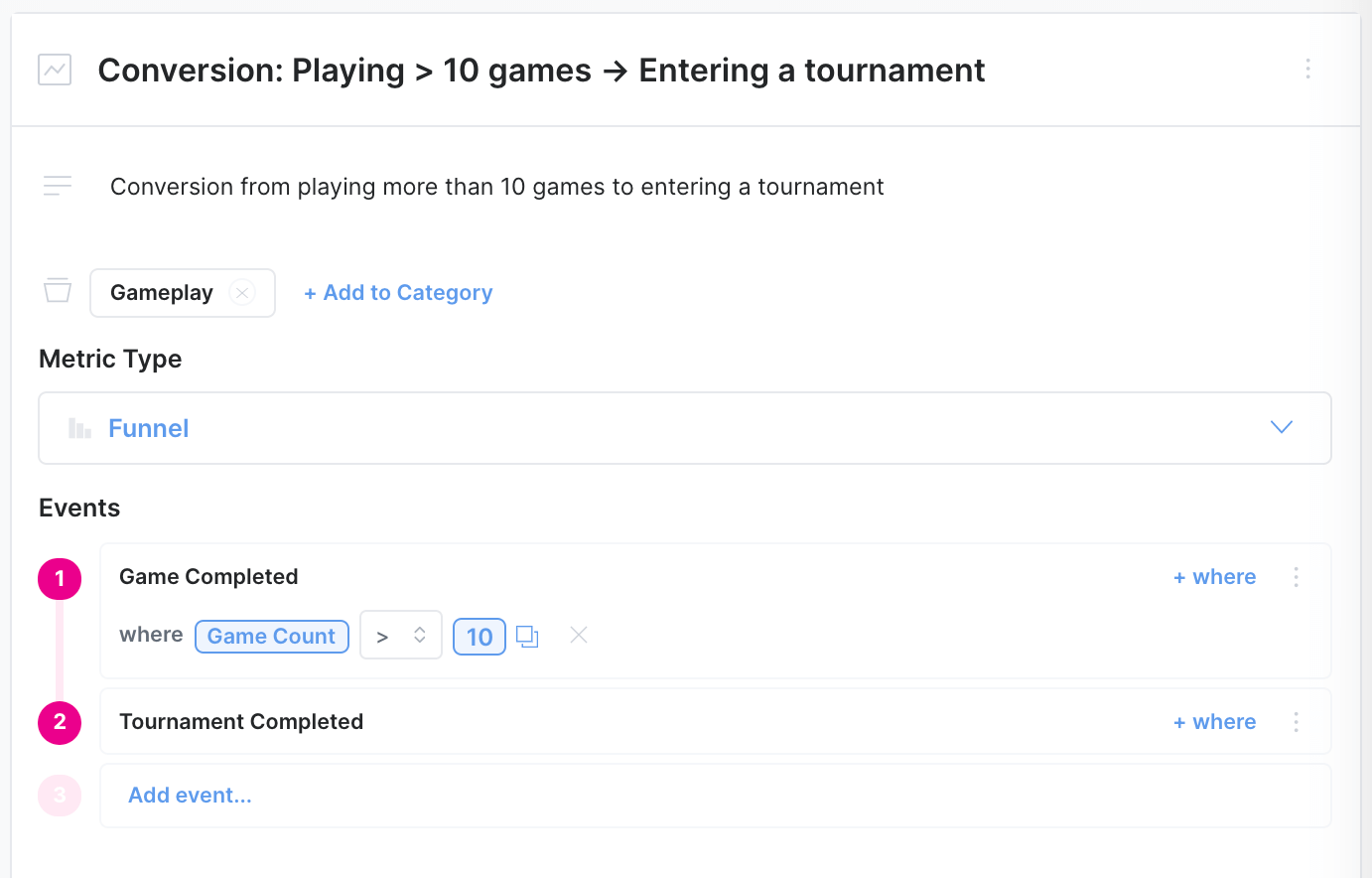Edit the metric description text
The width and height of the screenshot is (1372, 878).
[496, 187]
